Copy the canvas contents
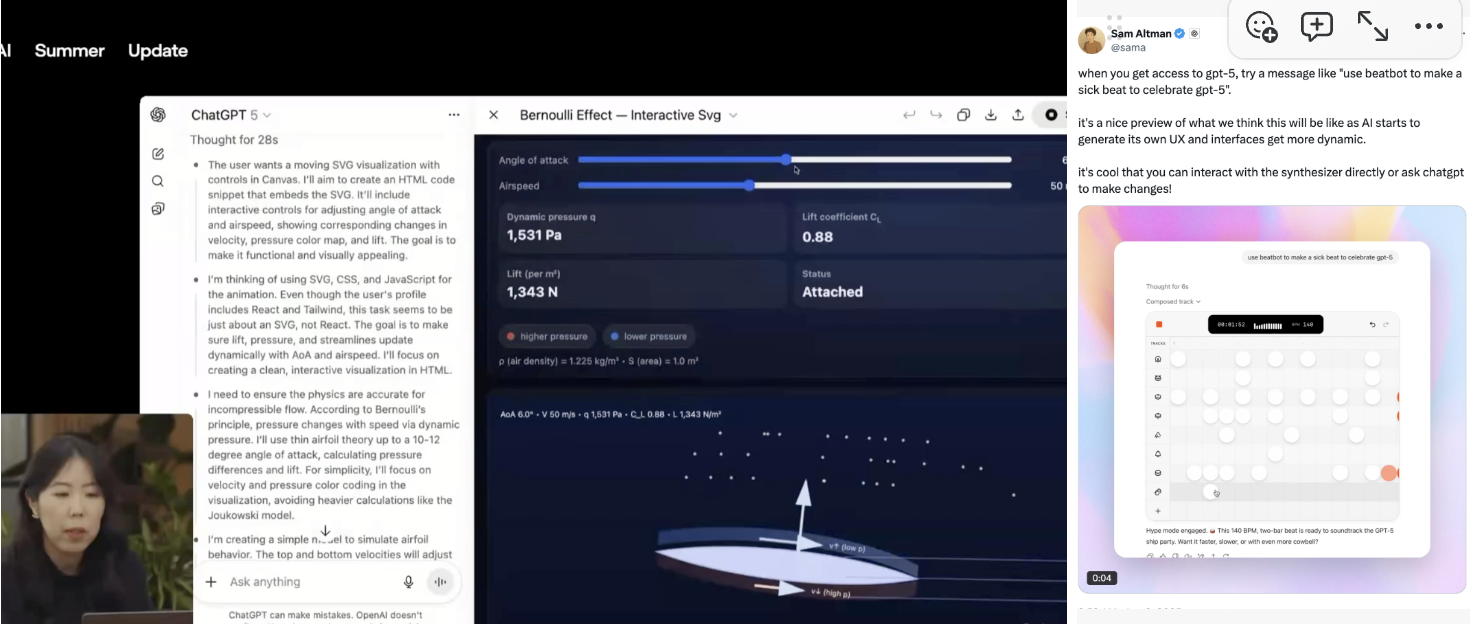The width and height of the screenshot is (1470, 624). tap(963, 115)
